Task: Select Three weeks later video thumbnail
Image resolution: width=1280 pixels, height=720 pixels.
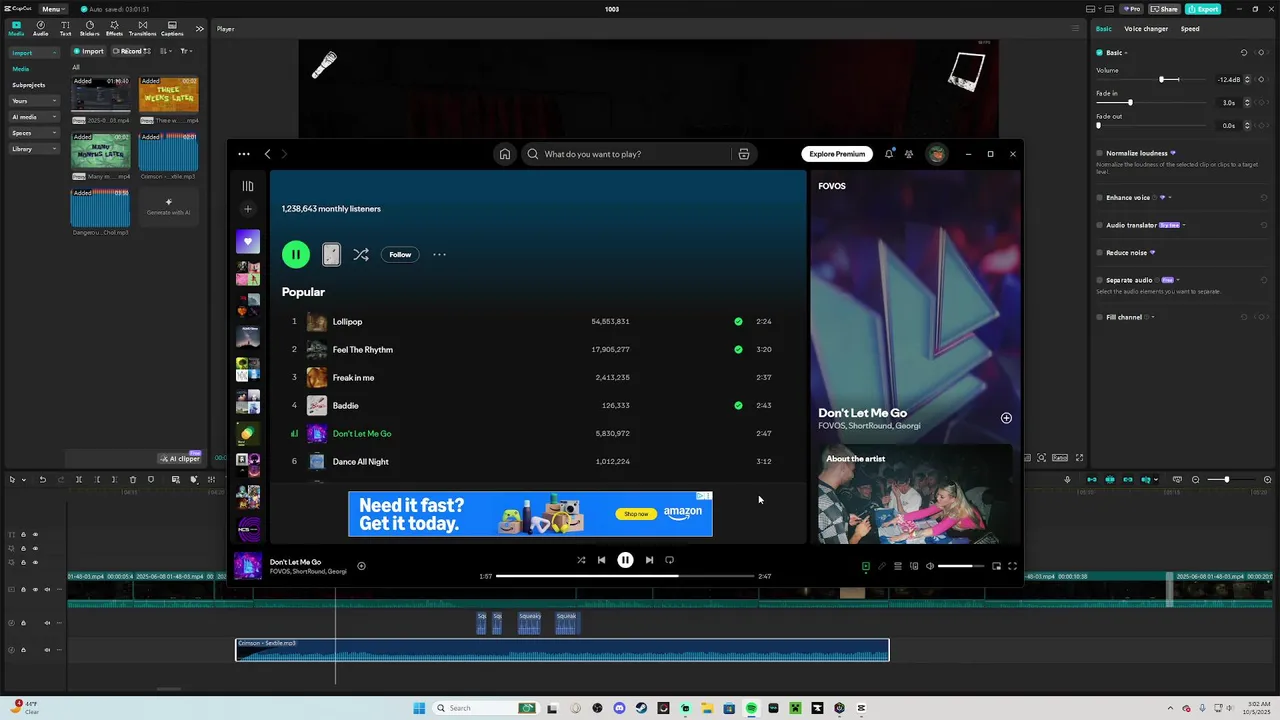Action: (x=168, y=95)
